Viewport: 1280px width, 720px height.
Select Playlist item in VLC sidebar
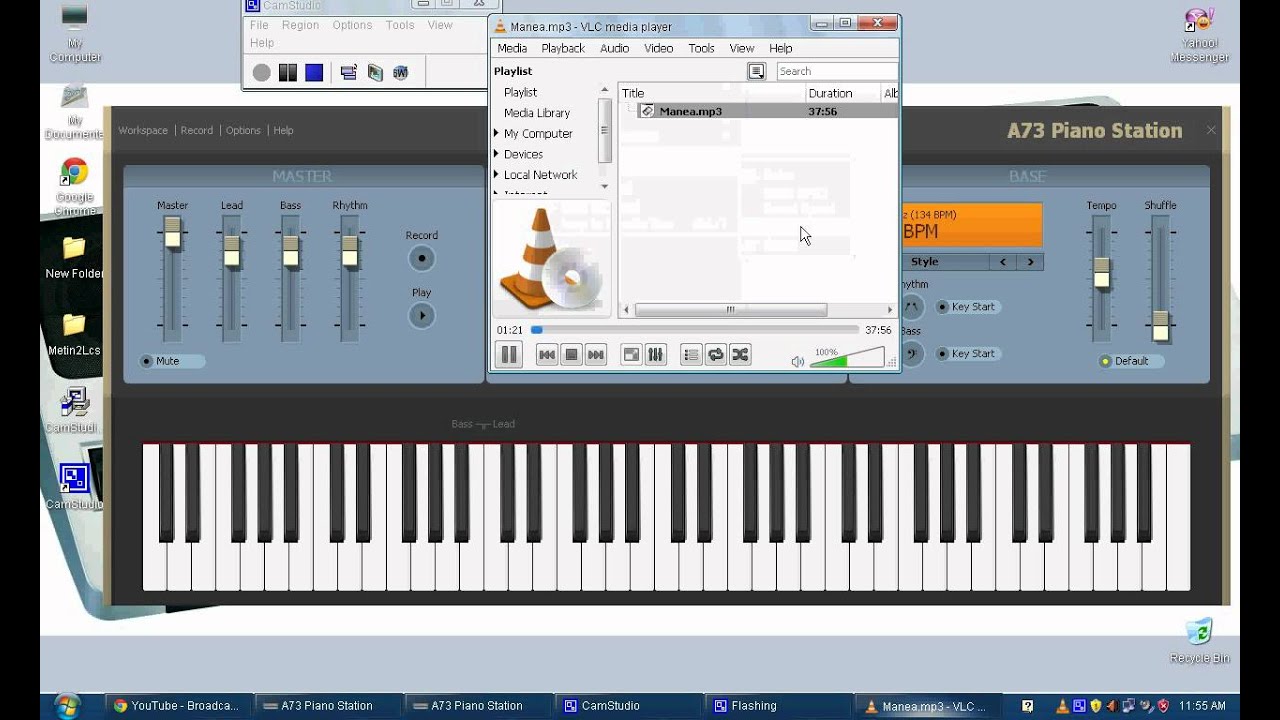tap(520, 92)
